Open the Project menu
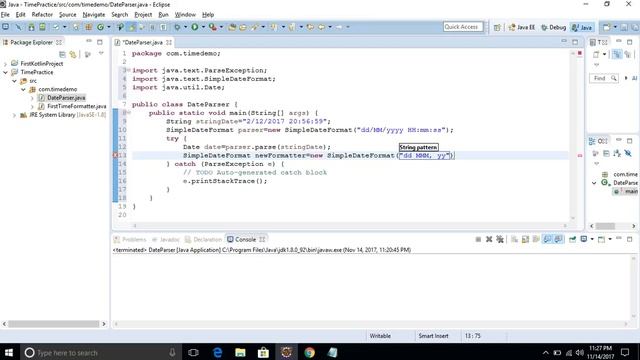640x360 pixels. 143,14
